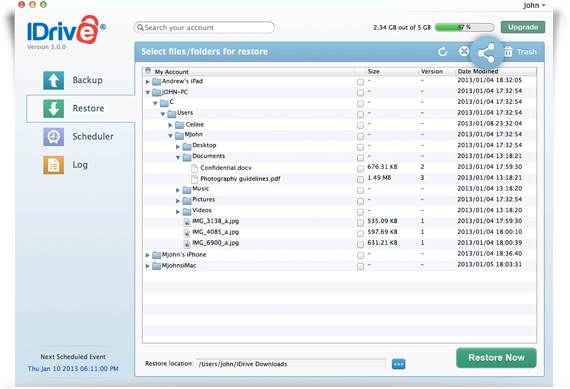This screenshot has height=389, width=570.
Task: Expand the MjohnsiMac tree node
Action: (x=148, y=266)
